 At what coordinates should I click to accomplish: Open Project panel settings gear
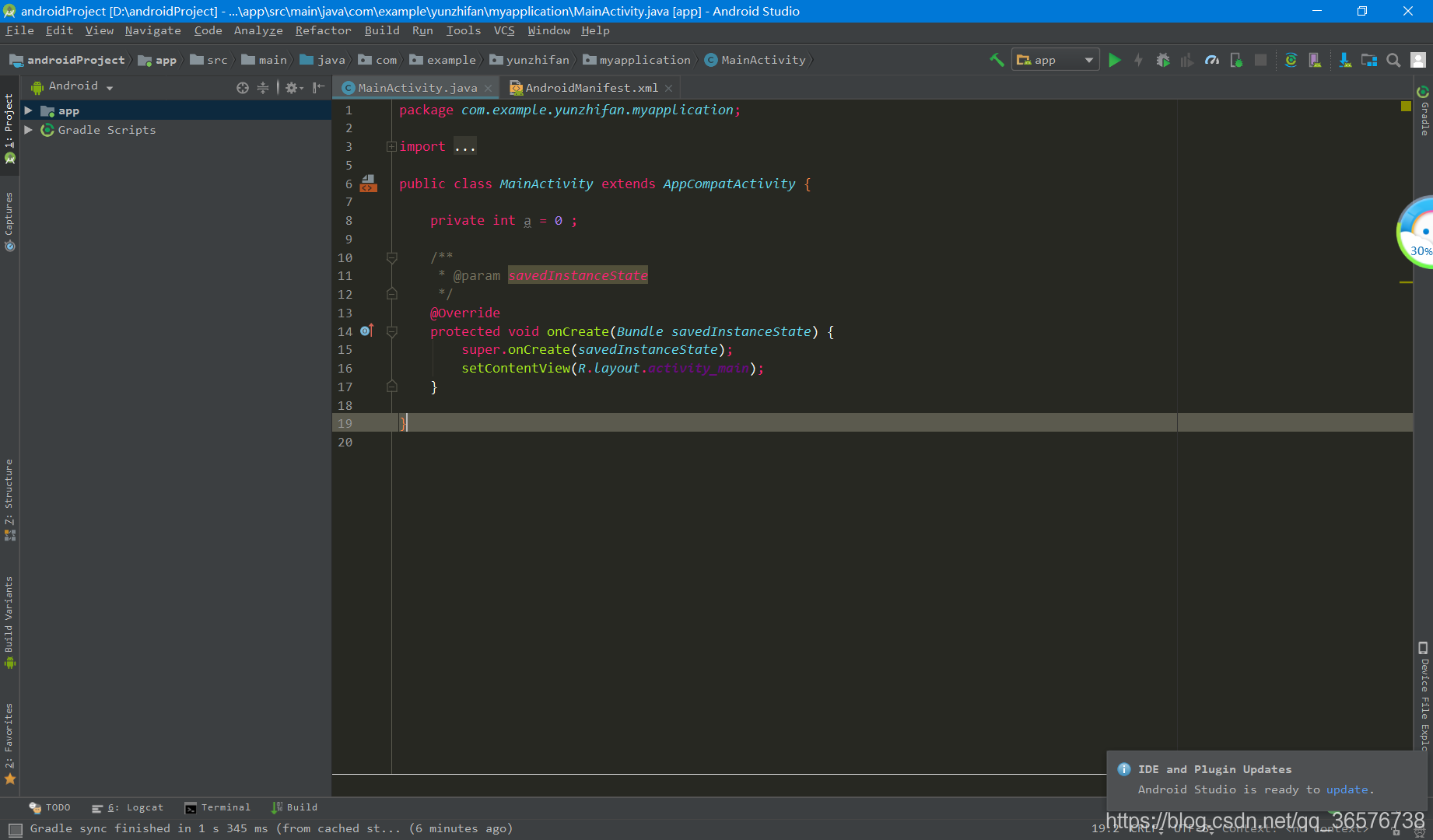pyautogui.click(x=293, y=88)
